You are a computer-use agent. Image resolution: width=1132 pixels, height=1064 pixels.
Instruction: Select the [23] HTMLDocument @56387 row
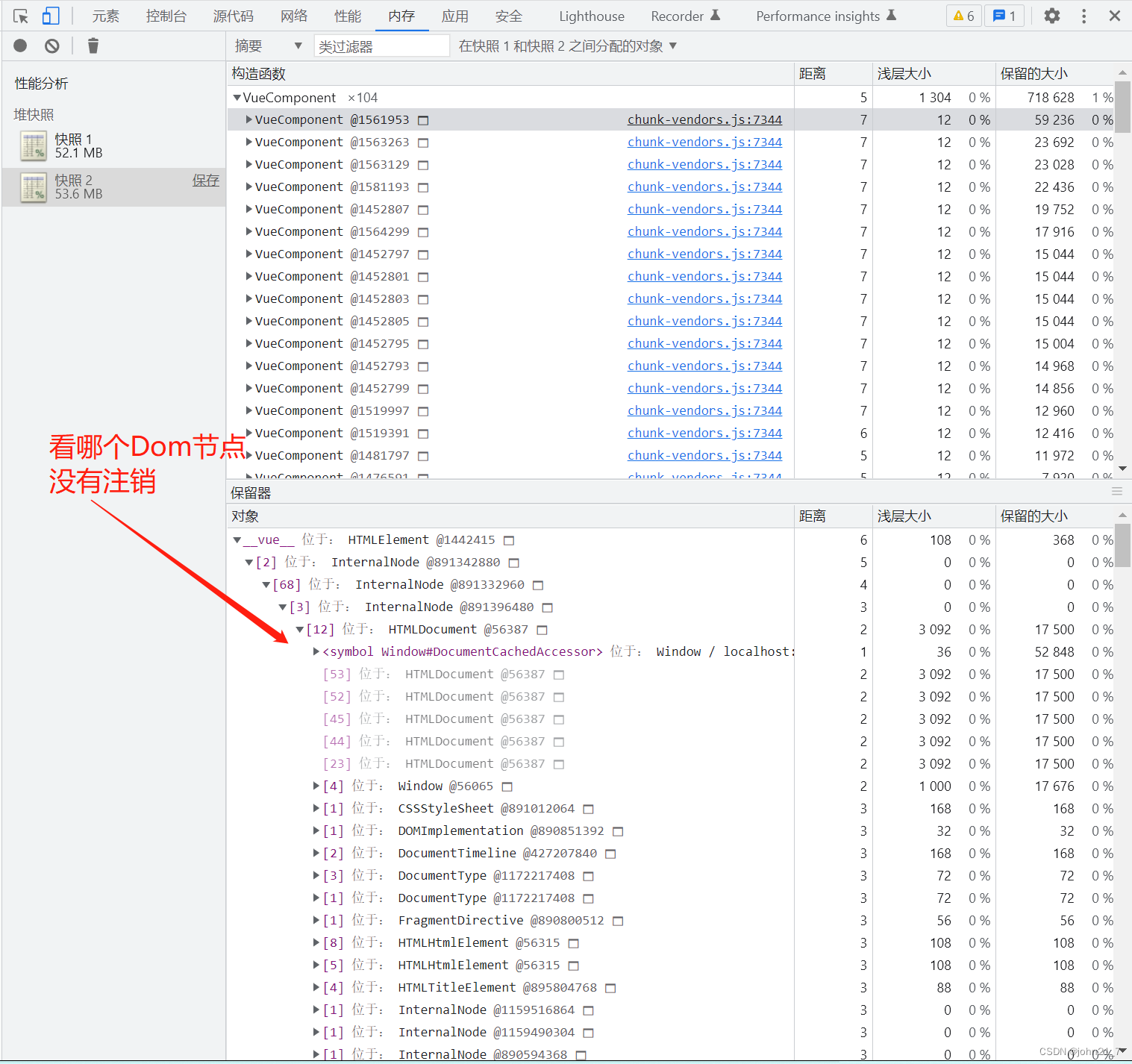coord(671,764)
